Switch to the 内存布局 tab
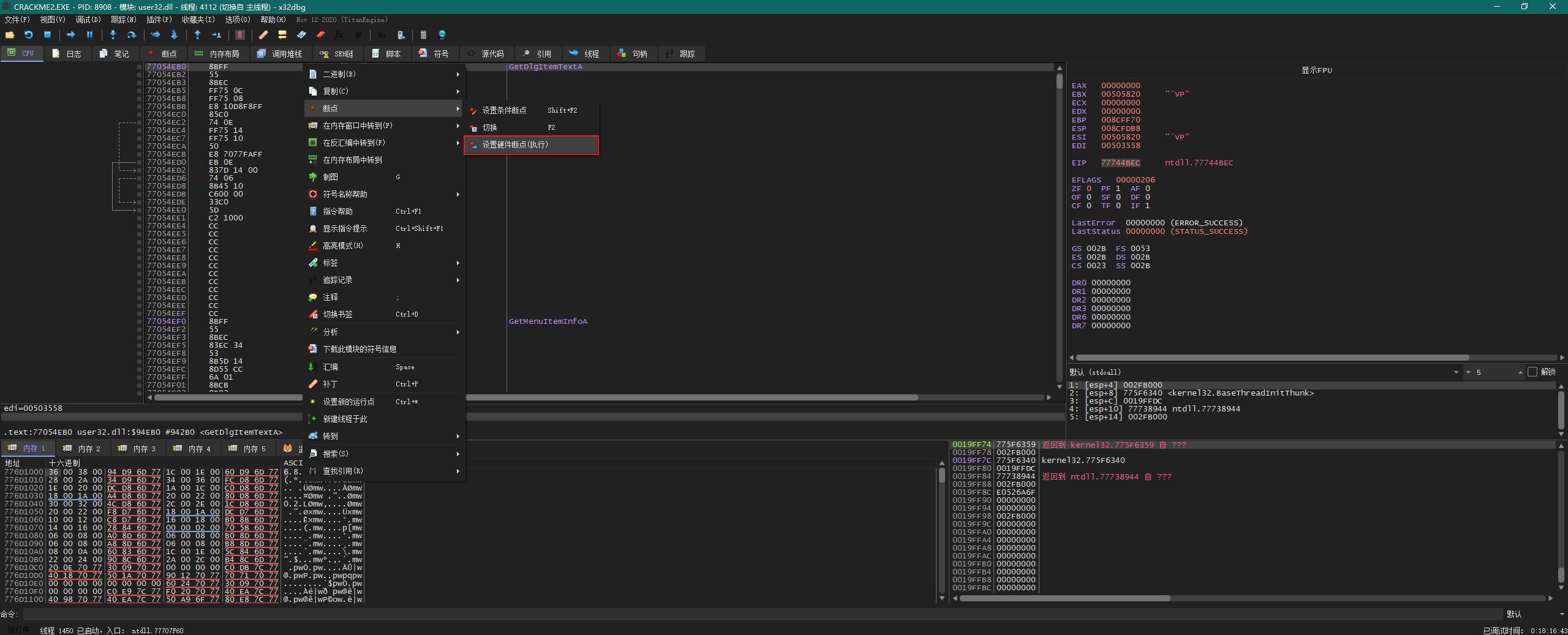 (x=217, y=54)
